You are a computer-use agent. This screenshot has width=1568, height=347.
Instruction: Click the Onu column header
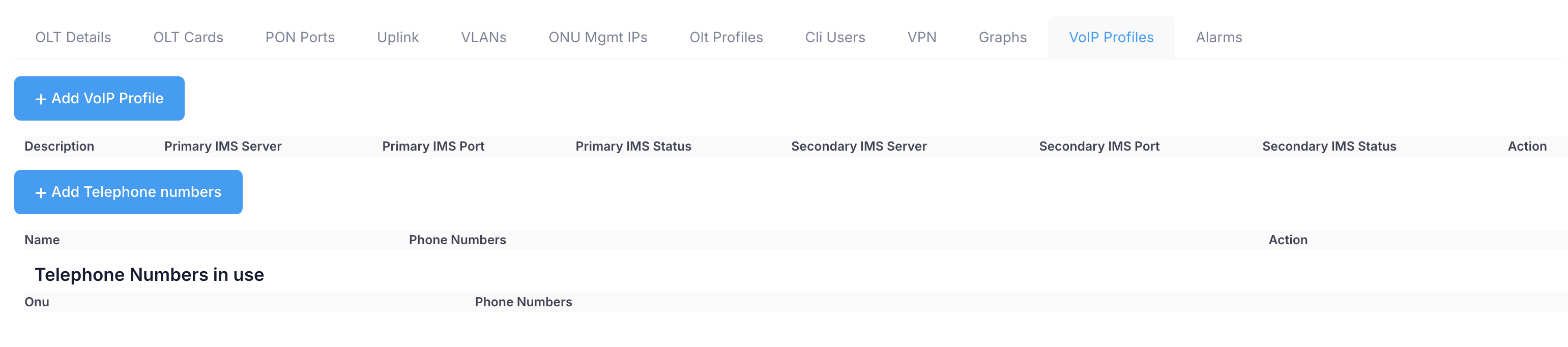(37, 303)
